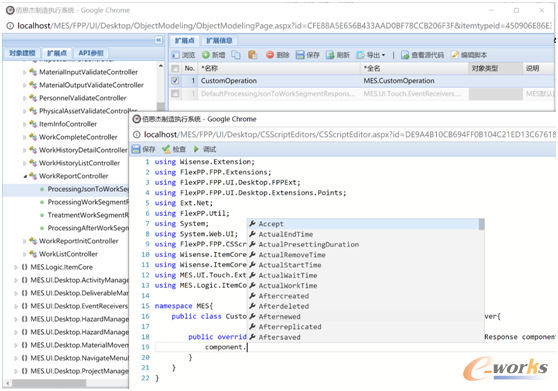Screen dimensions: 558x391
Task: Click the namespace icon of MES.Logic.ItemCore
Action: 25,267
